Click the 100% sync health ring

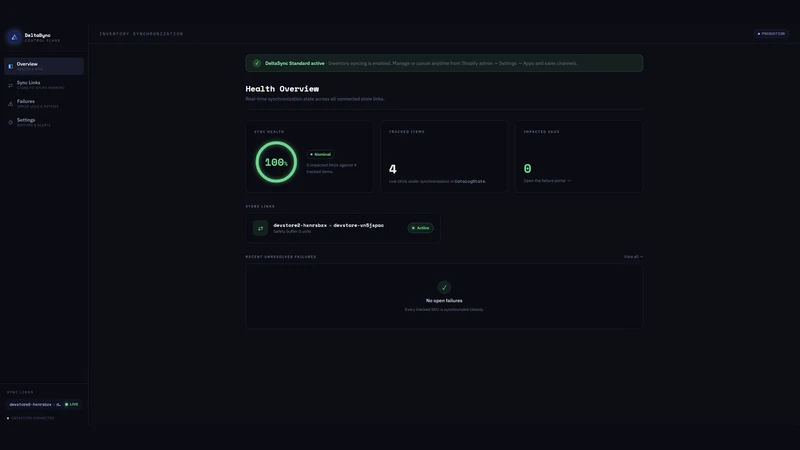pyautogui.click(x=276, y=162)
